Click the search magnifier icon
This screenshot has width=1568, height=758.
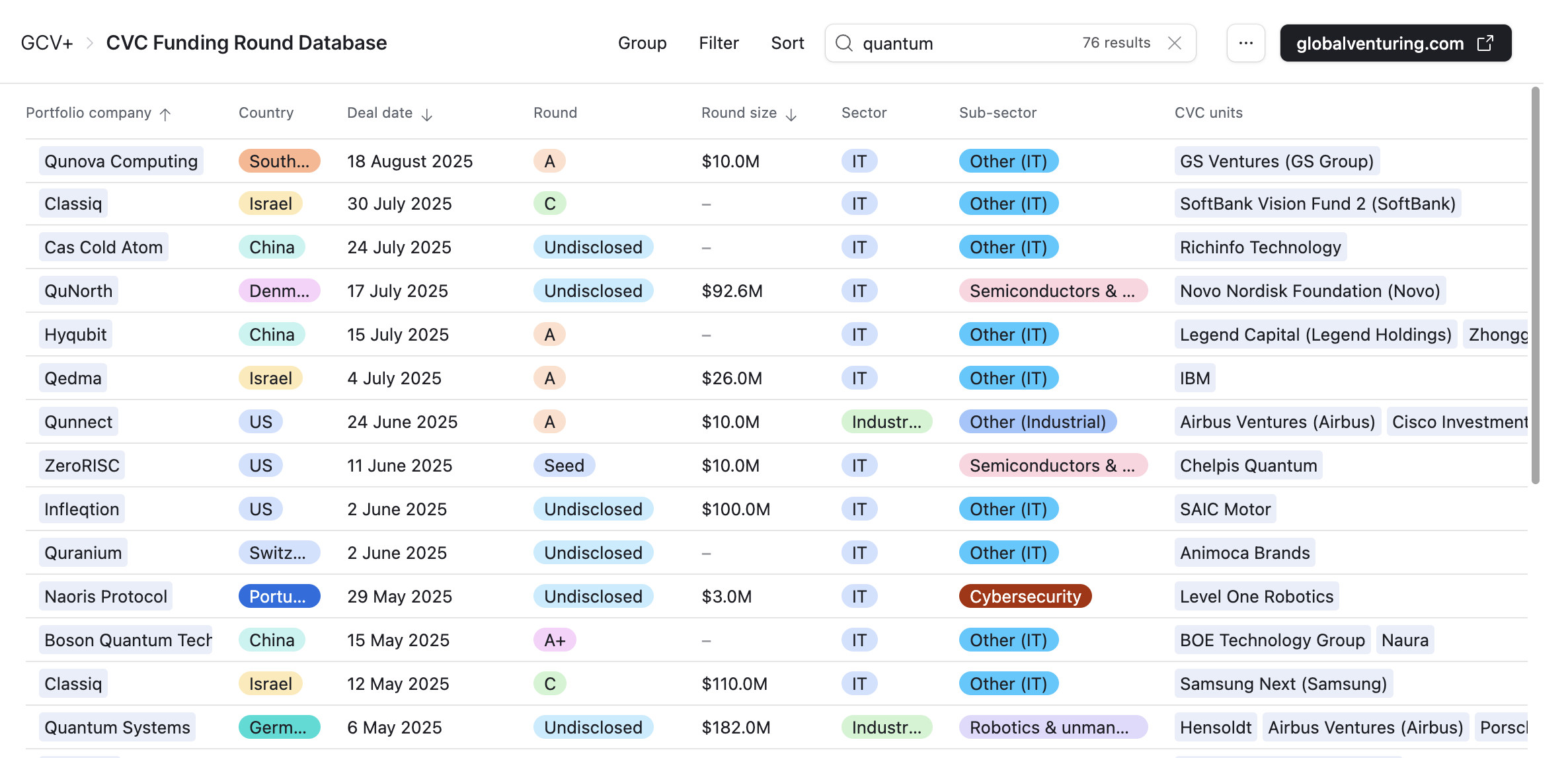point(843,43)
